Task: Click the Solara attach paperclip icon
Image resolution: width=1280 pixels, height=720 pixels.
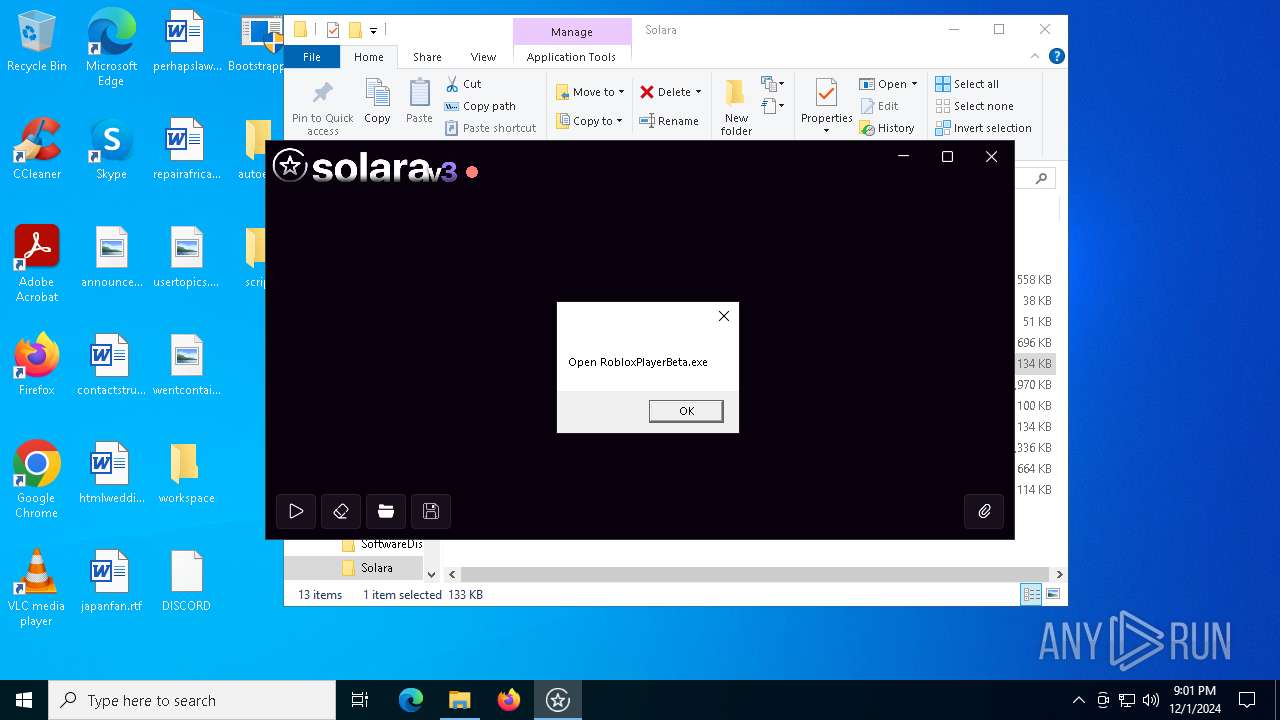Action: click(984, 511)
